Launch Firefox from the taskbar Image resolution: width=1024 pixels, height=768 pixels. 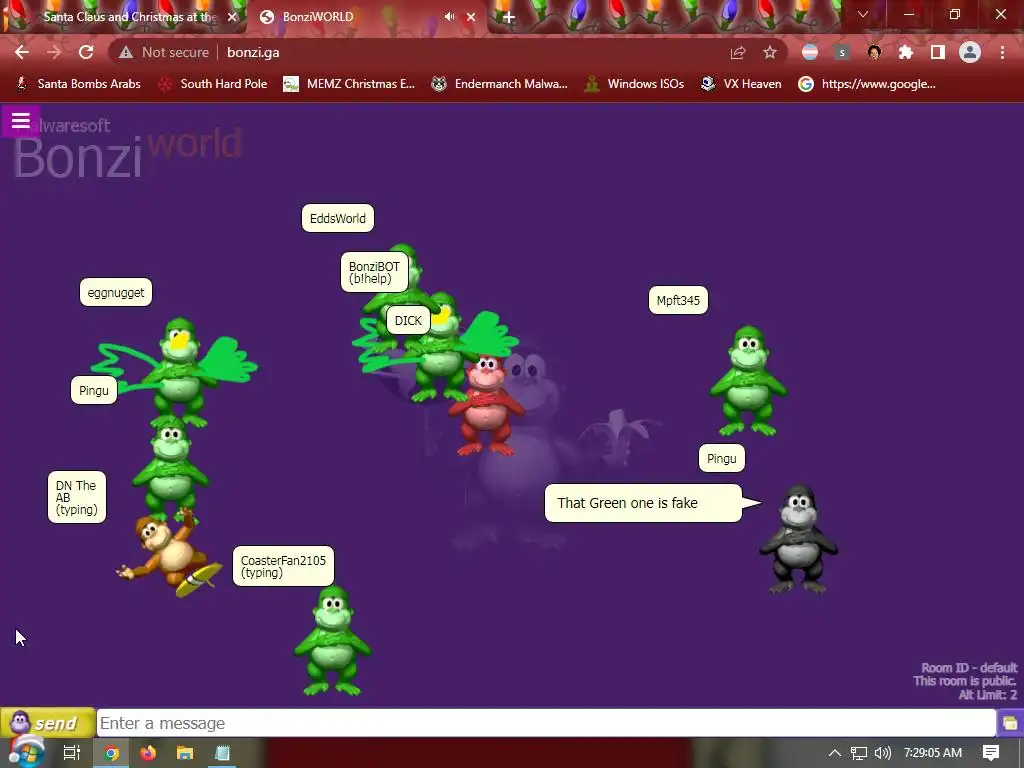click(x=148, y=753)
